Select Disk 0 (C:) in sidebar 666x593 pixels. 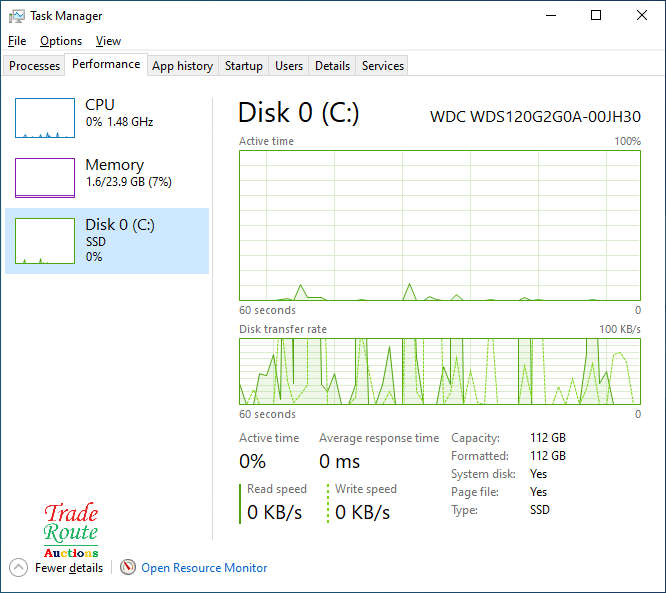point(107,240)
